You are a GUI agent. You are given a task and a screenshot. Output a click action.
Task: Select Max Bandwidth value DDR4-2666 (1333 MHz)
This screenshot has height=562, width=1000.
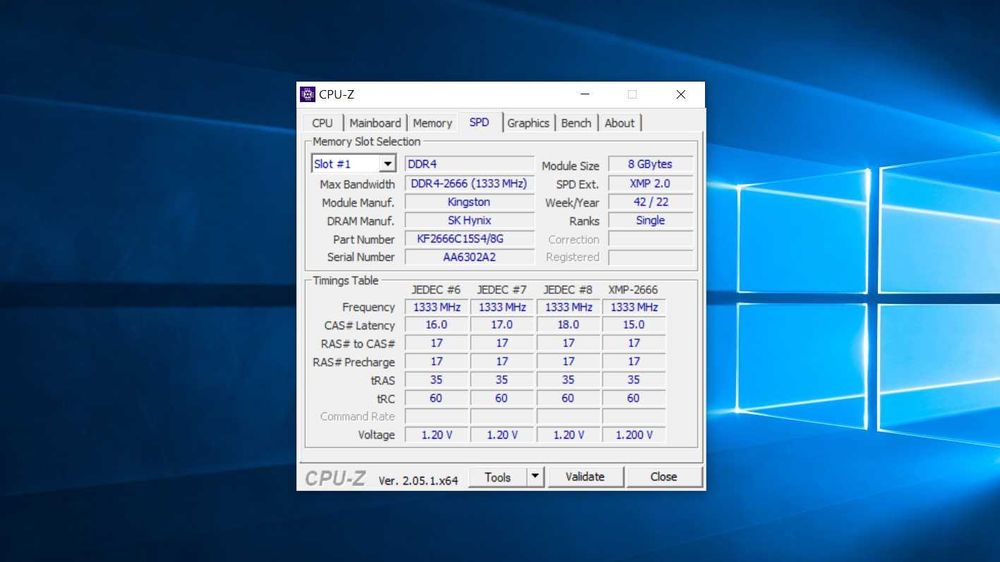[469, 184]
